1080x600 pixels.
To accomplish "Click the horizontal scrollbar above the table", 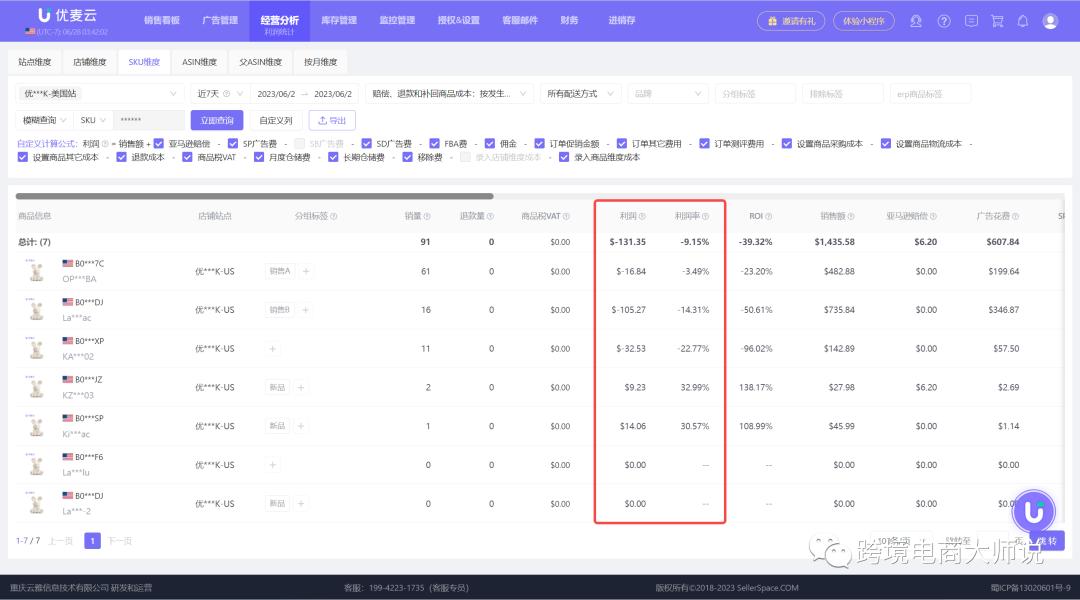I will tap(255, 196).
